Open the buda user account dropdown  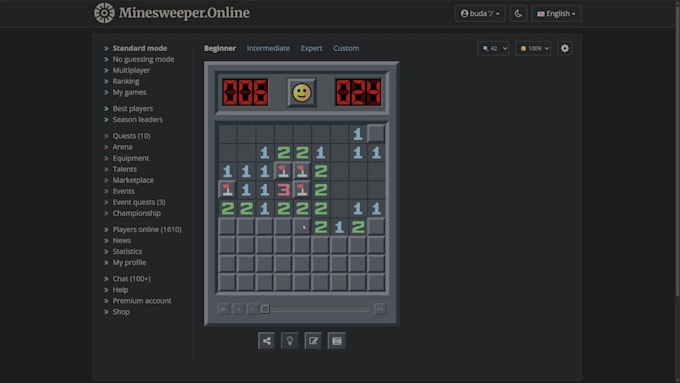(480, 13)
